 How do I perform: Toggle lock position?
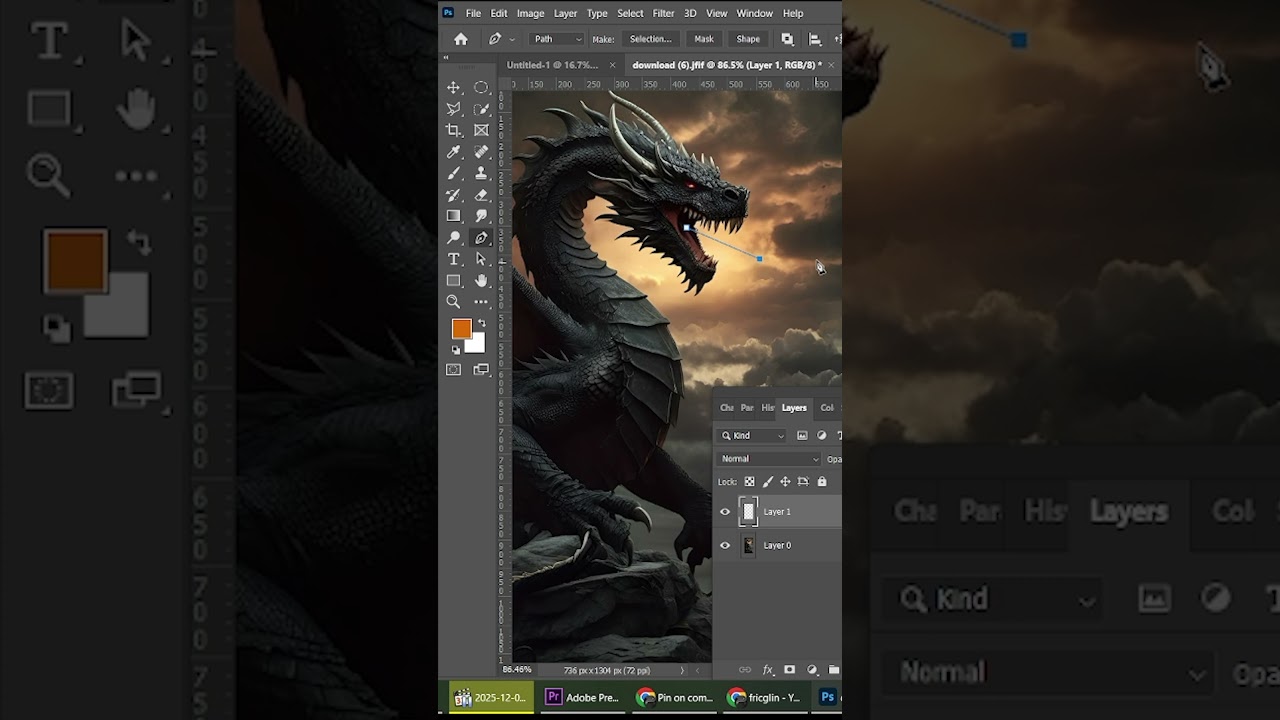(x=785, y=482)
